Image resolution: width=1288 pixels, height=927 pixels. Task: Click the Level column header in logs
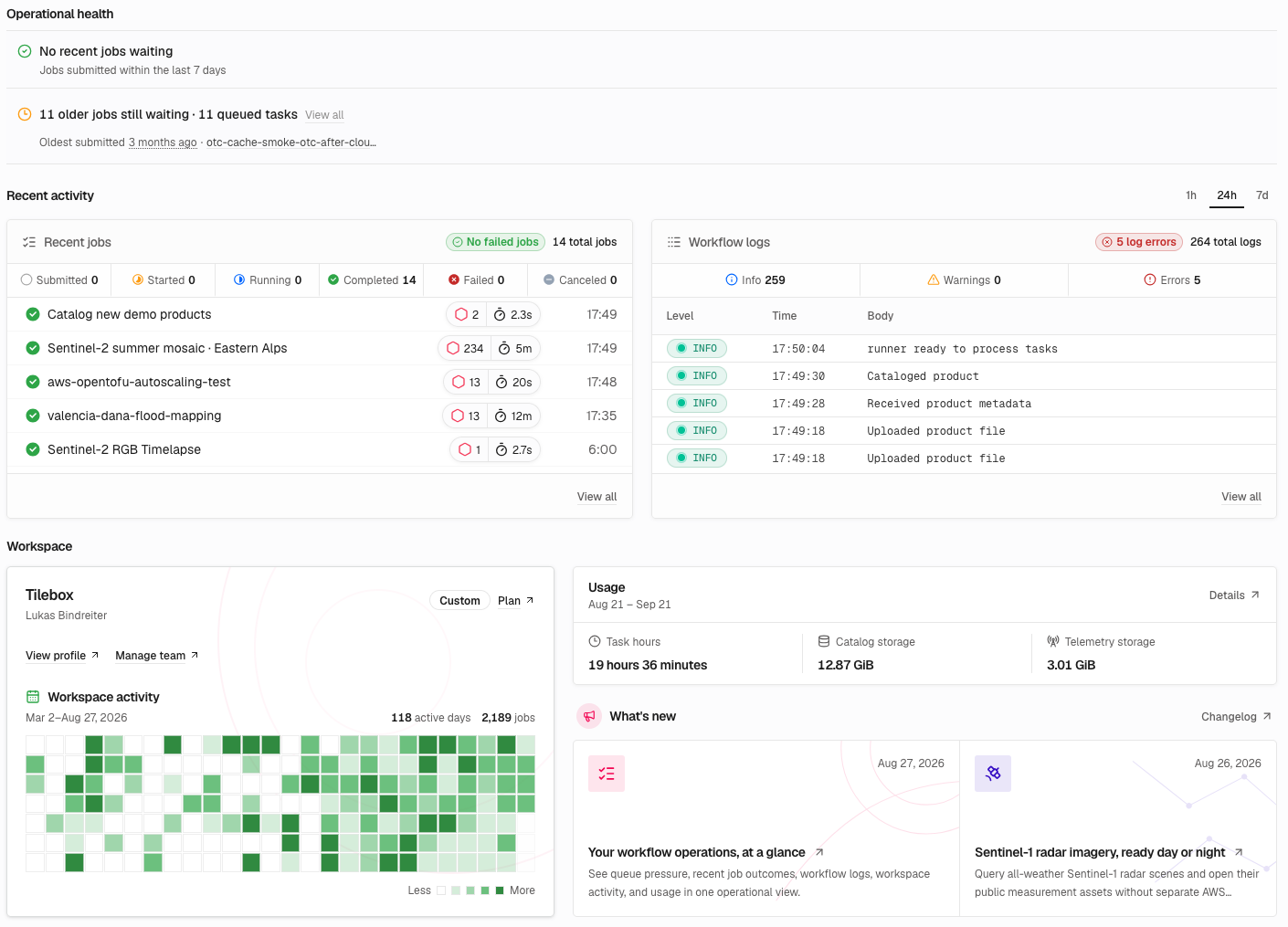click(x=680, y=316)
